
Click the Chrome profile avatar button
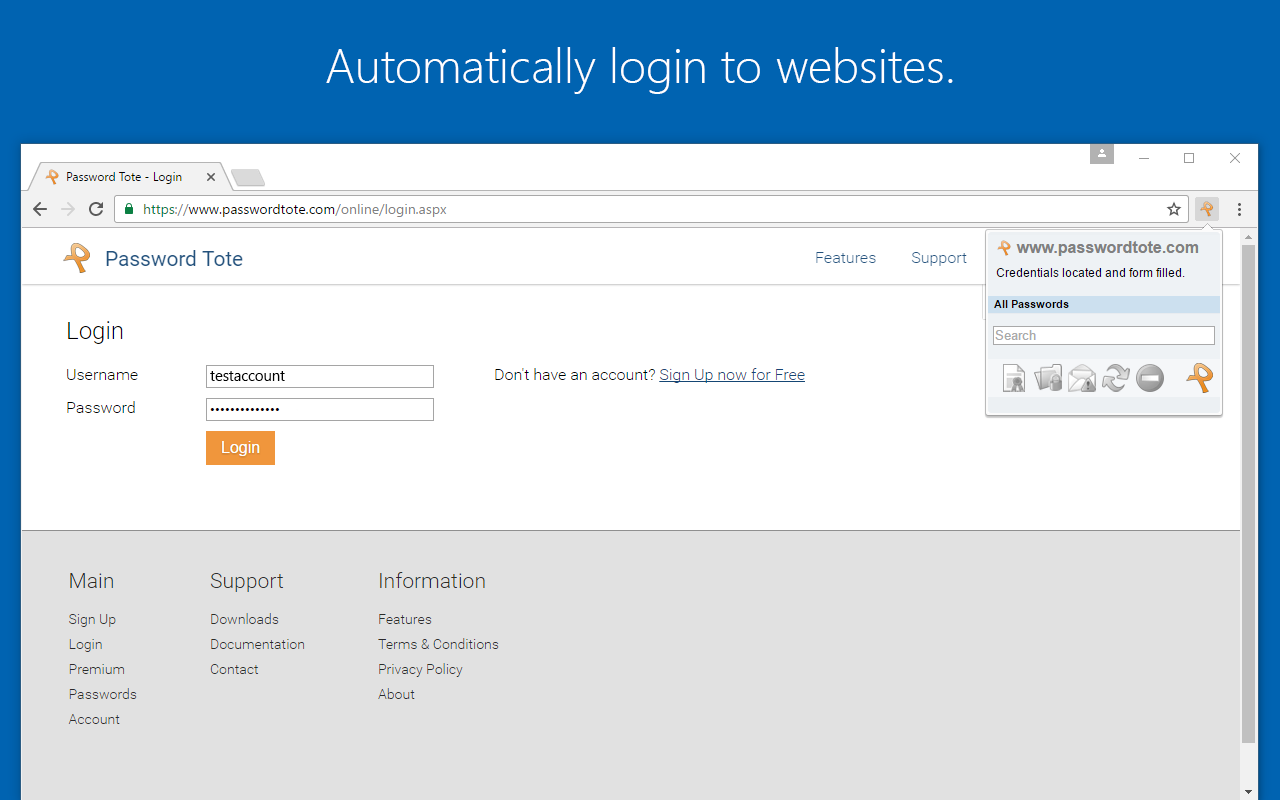1101,154
